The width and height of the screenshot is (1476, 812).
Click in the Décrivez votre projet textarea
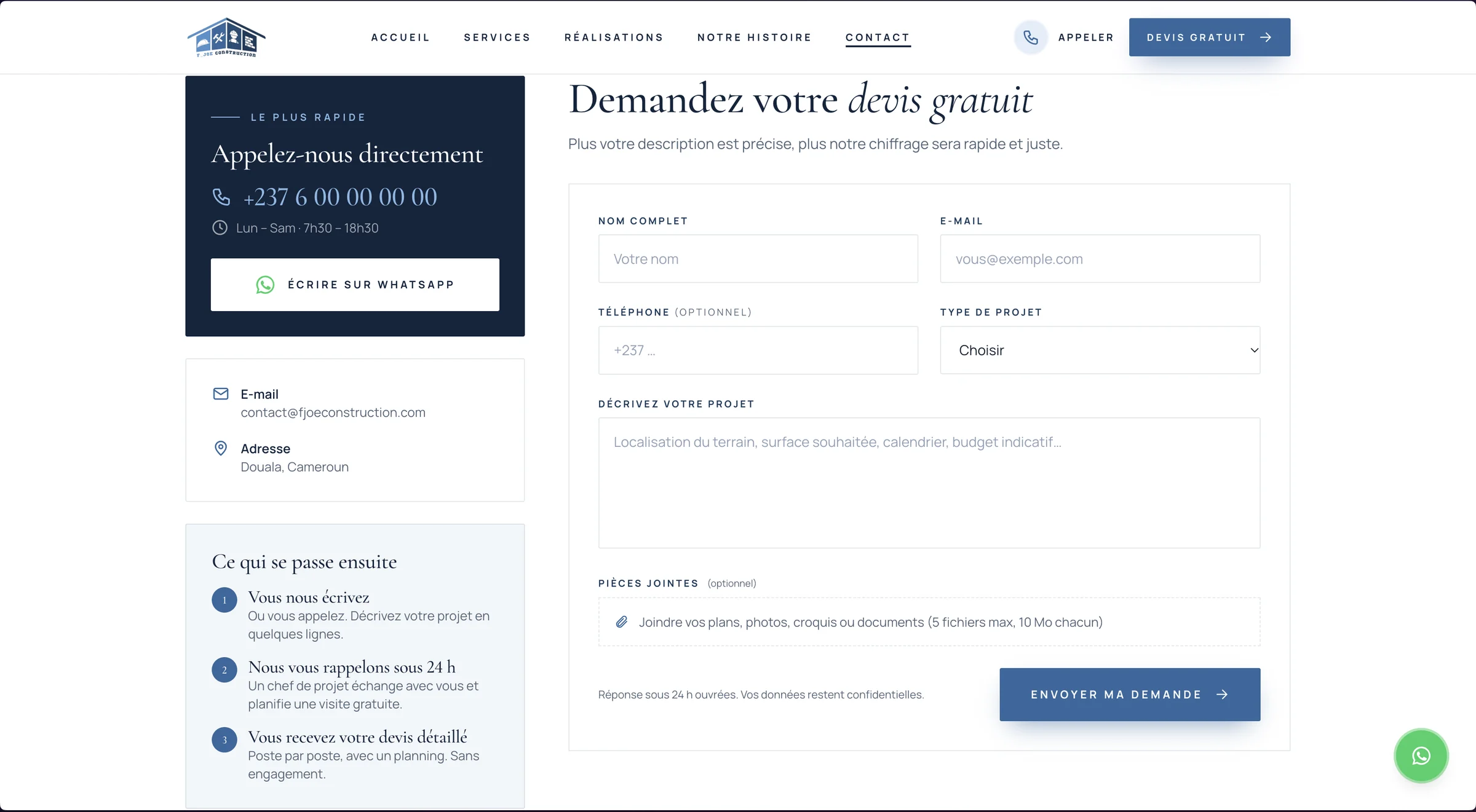929,483
